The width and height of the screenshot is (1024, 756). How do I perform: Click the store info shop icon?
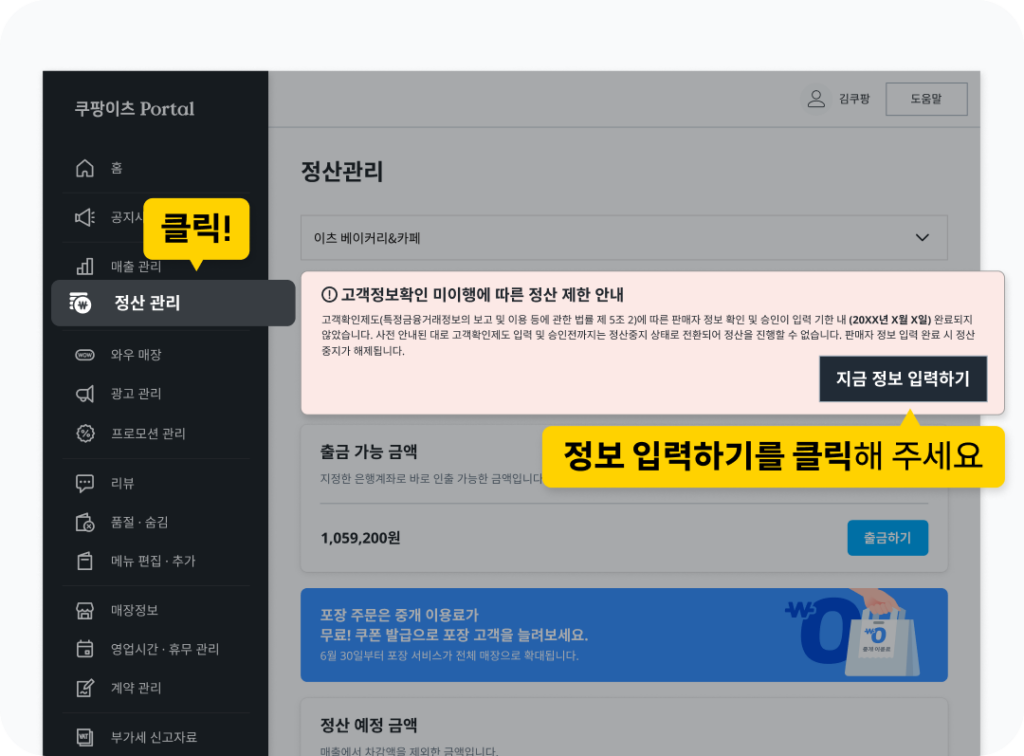(85, 610)
